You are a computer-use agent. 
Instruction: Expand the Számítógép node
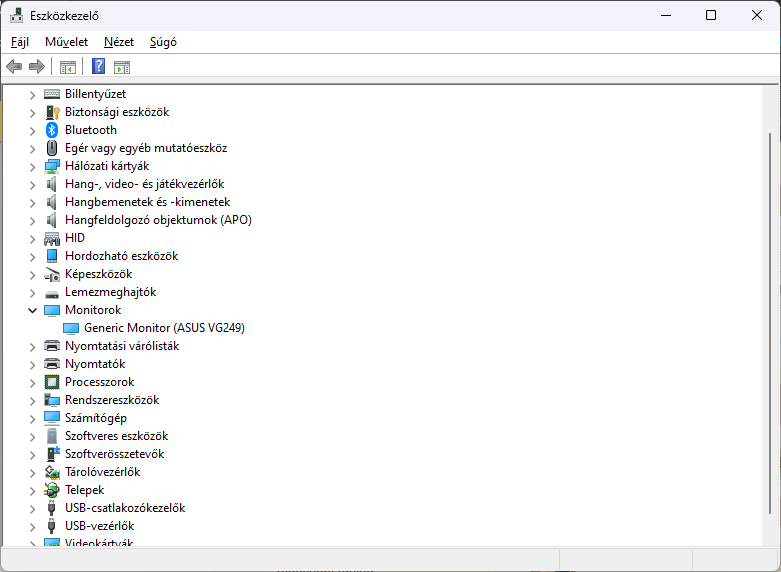pos(32,419)
